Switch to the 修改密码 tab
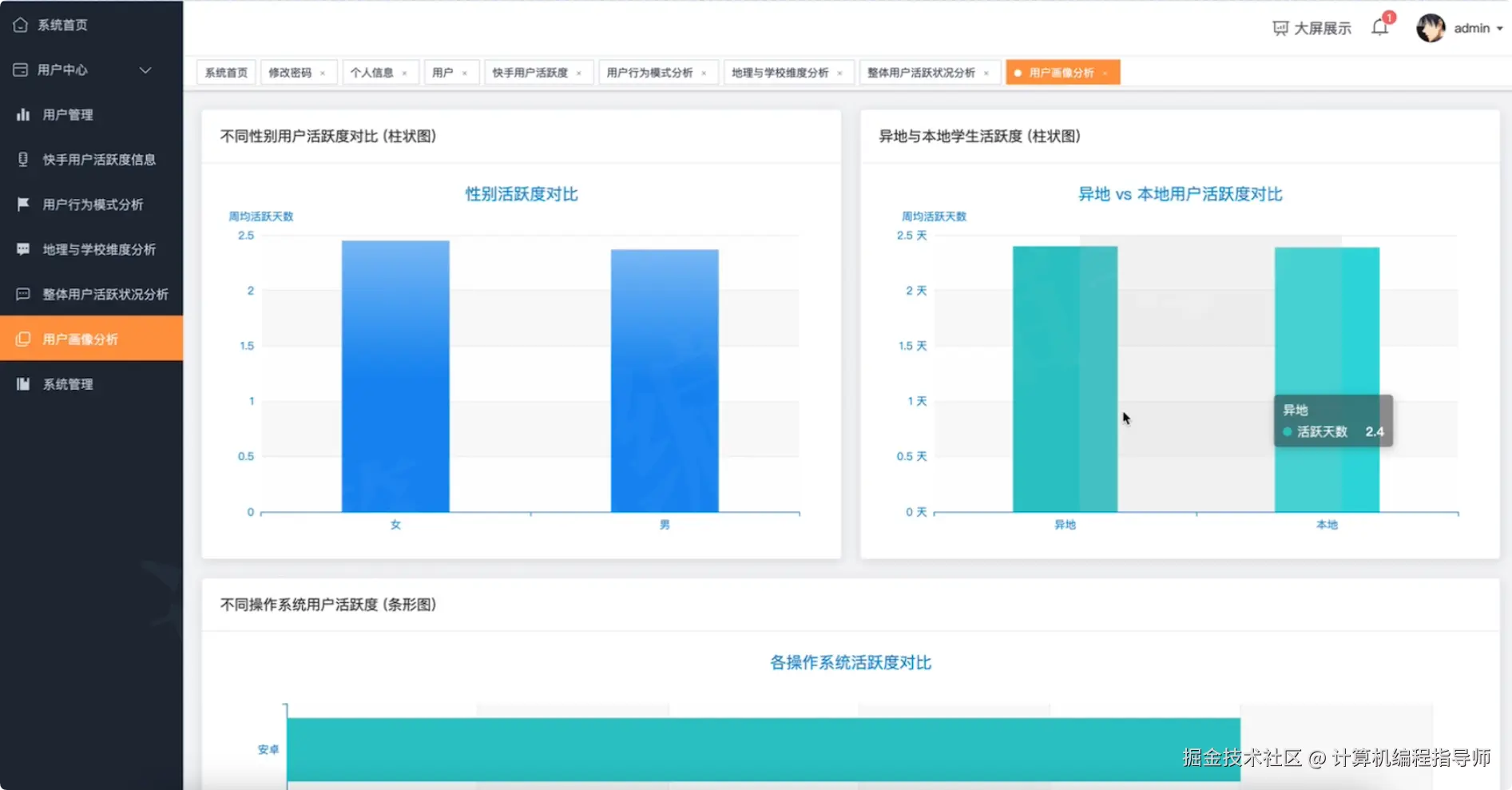The image size is (1512, 790). [x=291, y=72]
